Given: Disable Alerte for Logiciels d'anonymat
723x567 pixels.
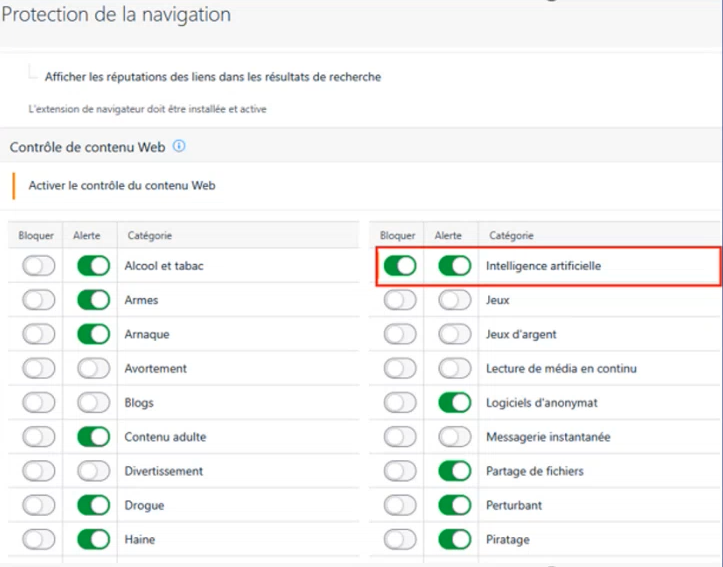Looking at the screenshot, I should (x=454, y=403).
